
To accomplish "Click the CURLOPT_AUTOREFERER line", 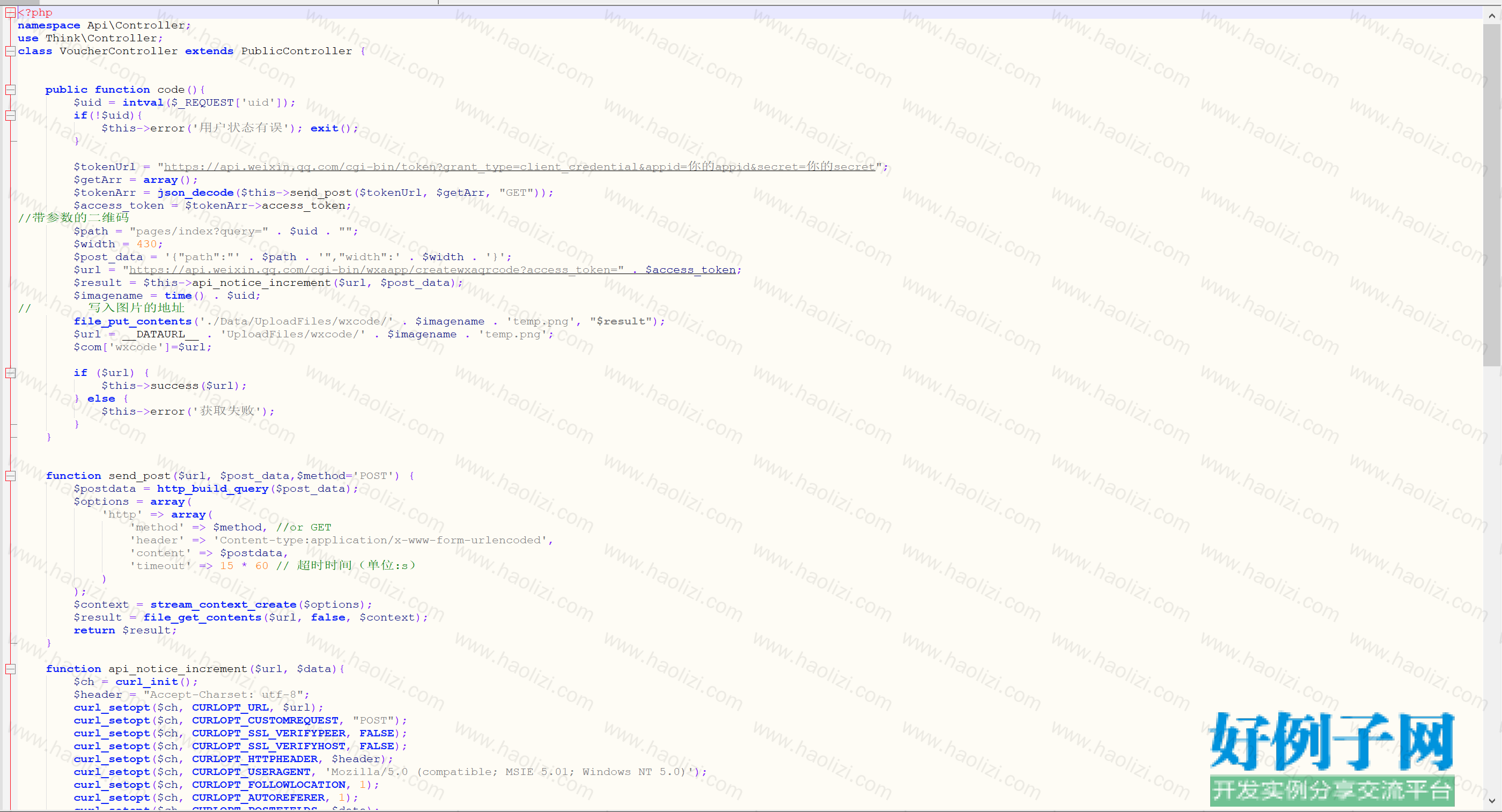I will 216,798.
